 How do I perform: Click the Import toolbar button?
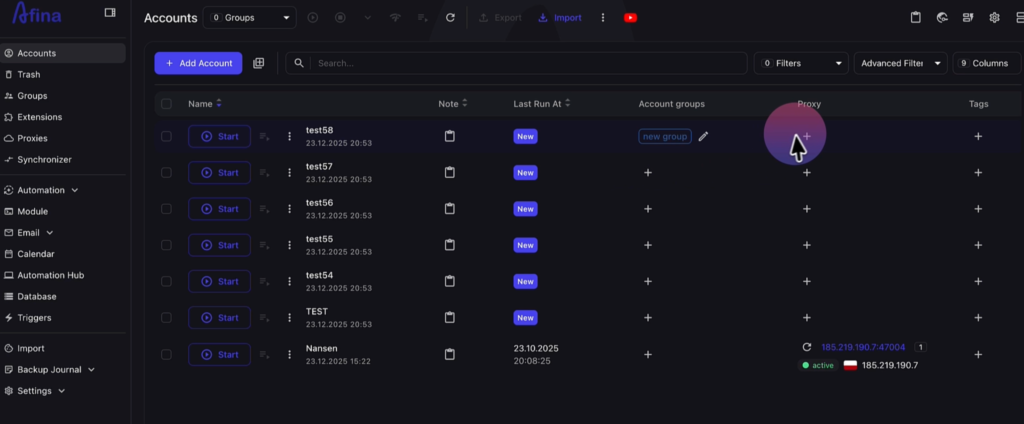[560, 18]
